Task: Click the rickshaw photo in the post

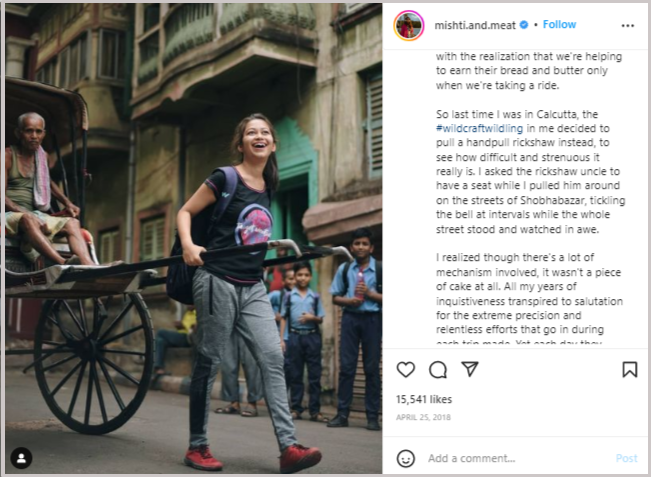Action: [193, 238]
